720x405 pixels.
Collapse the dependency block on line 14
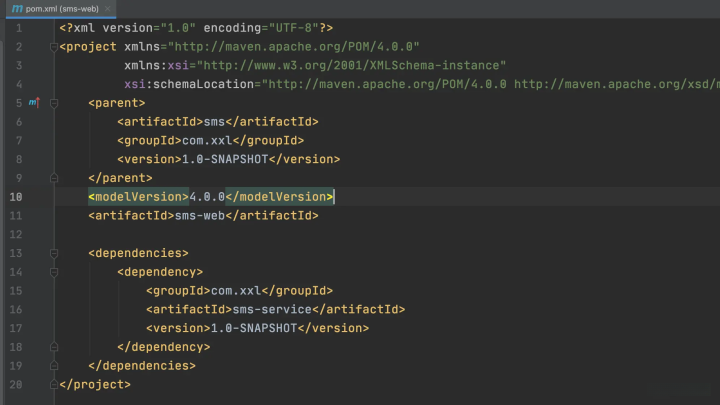[x=53, y=272]
